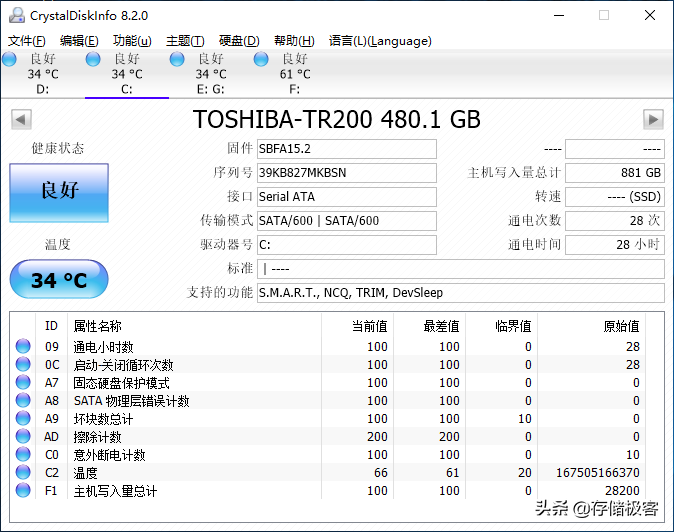674x532 pixels.
Task: Select the 通电小时数 attribute row name
Action: click(103, 347)
